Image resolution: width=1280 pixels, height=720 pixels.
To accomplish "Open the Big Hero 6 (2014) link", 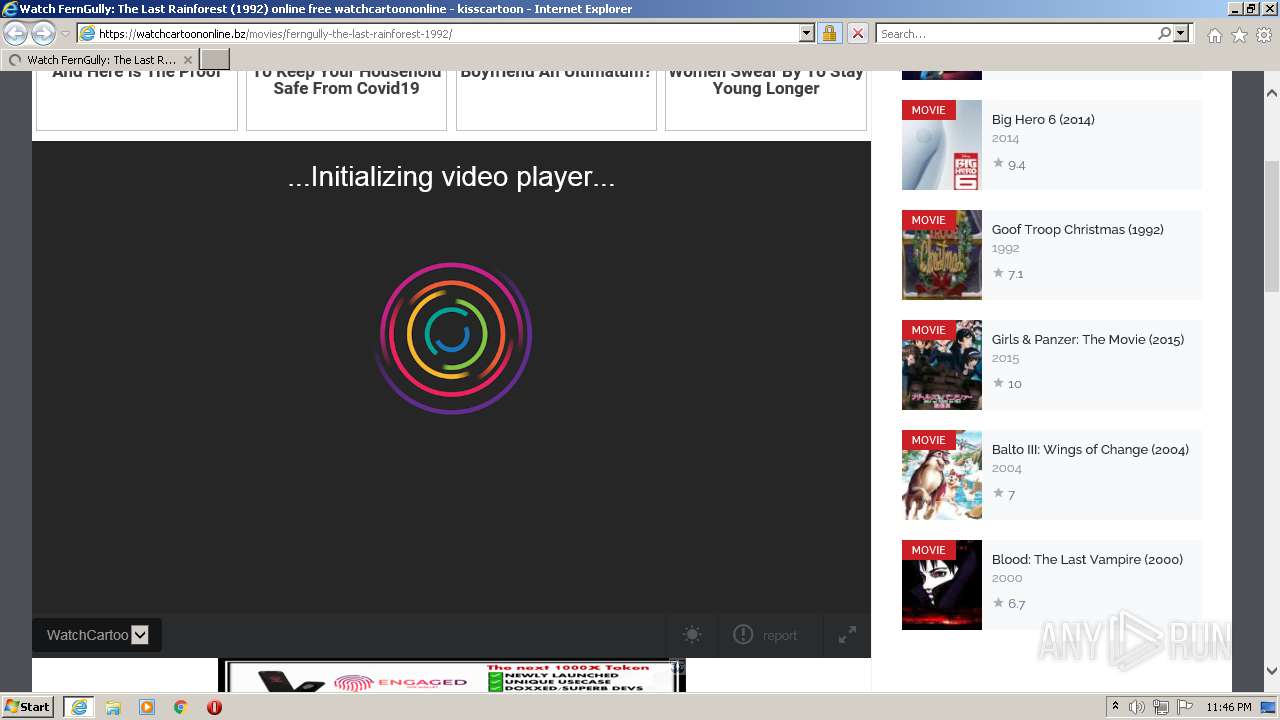I will point(1043,119).
